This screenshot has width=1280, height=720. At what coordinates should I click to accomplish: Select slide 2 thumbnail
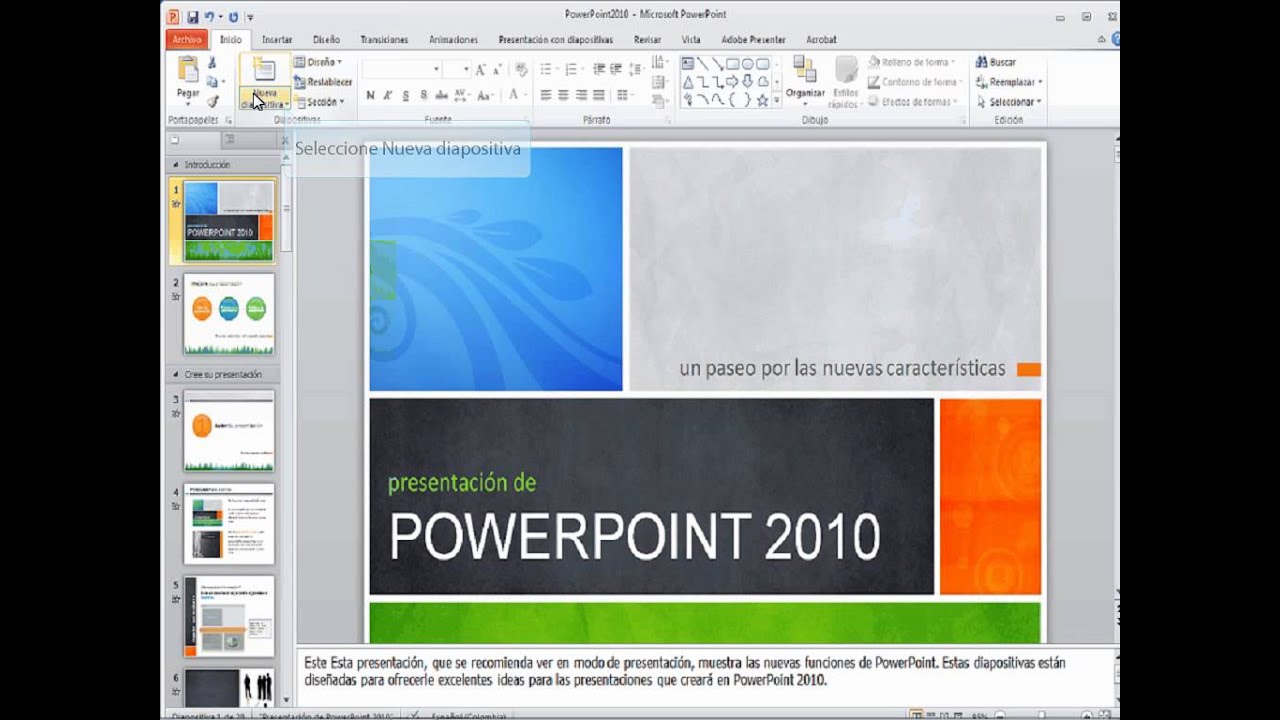(x=228, y=314)
